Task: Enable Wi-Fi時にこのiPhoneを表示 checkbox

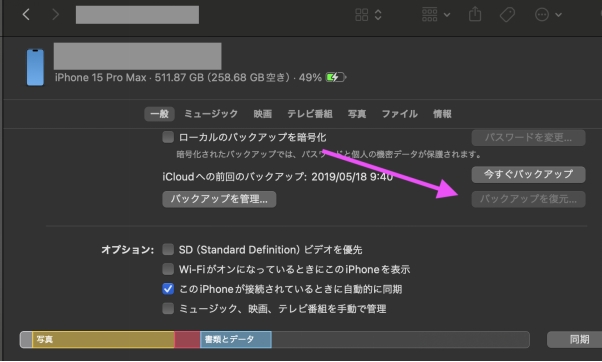Action: [168, 269]
